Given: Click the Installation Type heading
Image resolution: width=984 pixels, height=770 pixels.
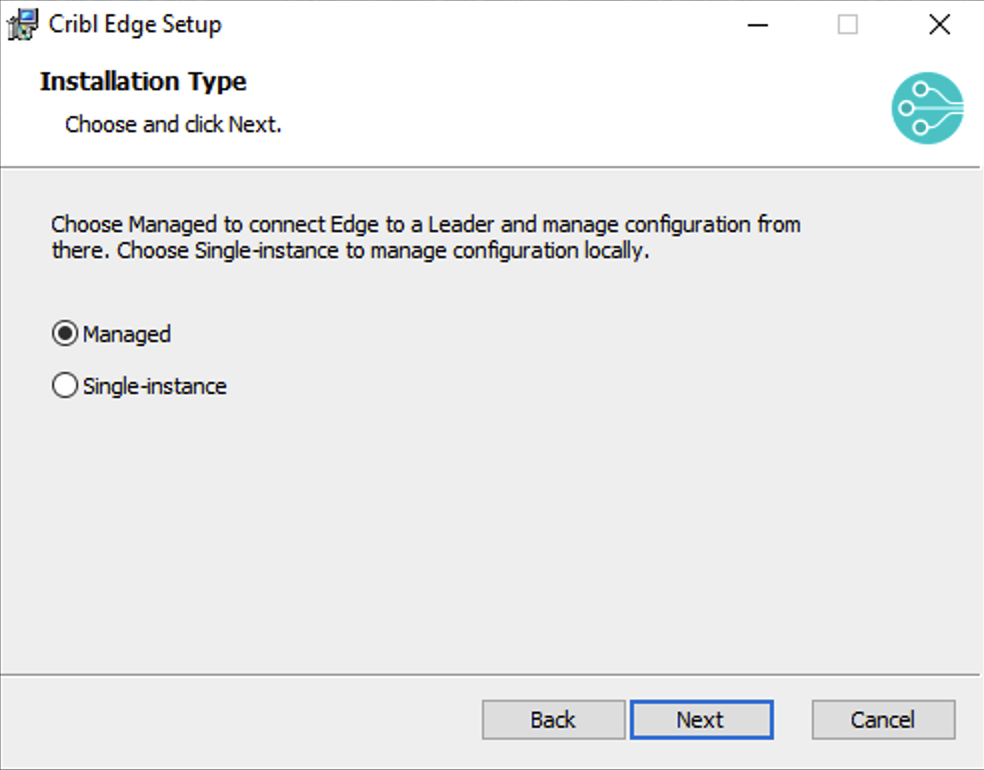Looking at the screenshot, I should click(x=142, y=81).
